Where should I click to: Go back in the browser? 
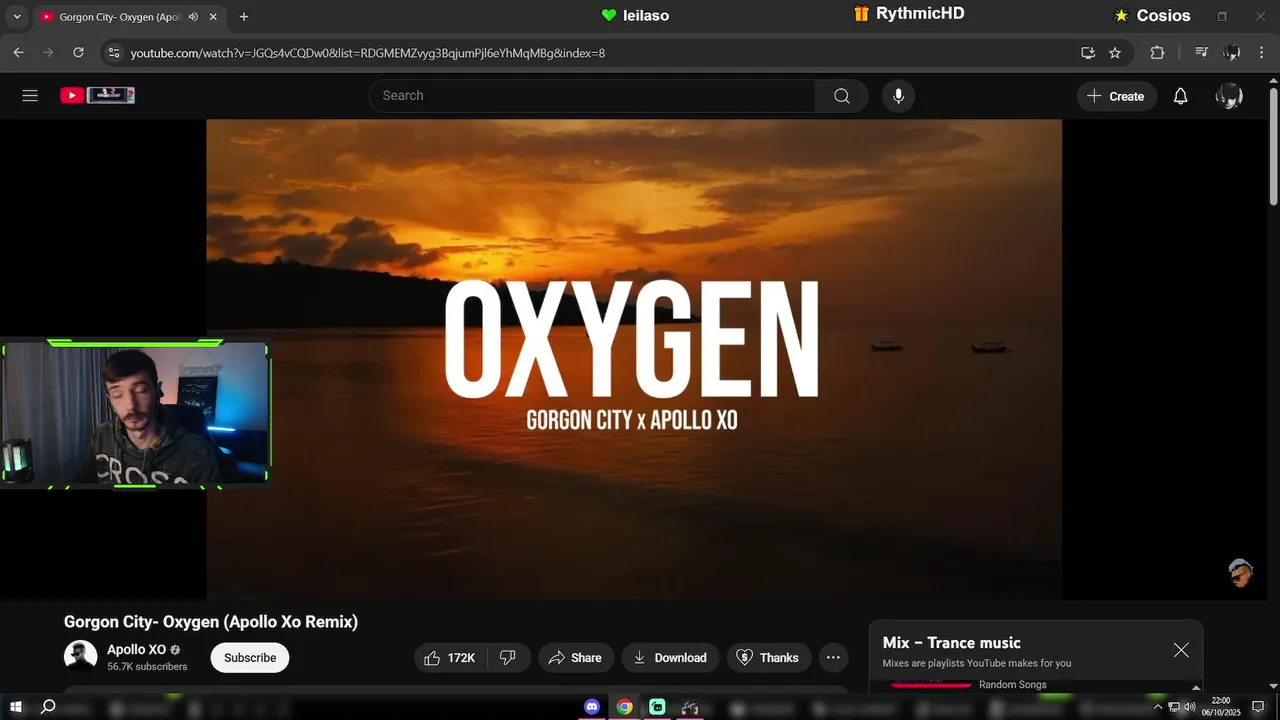tap(18, 53)
